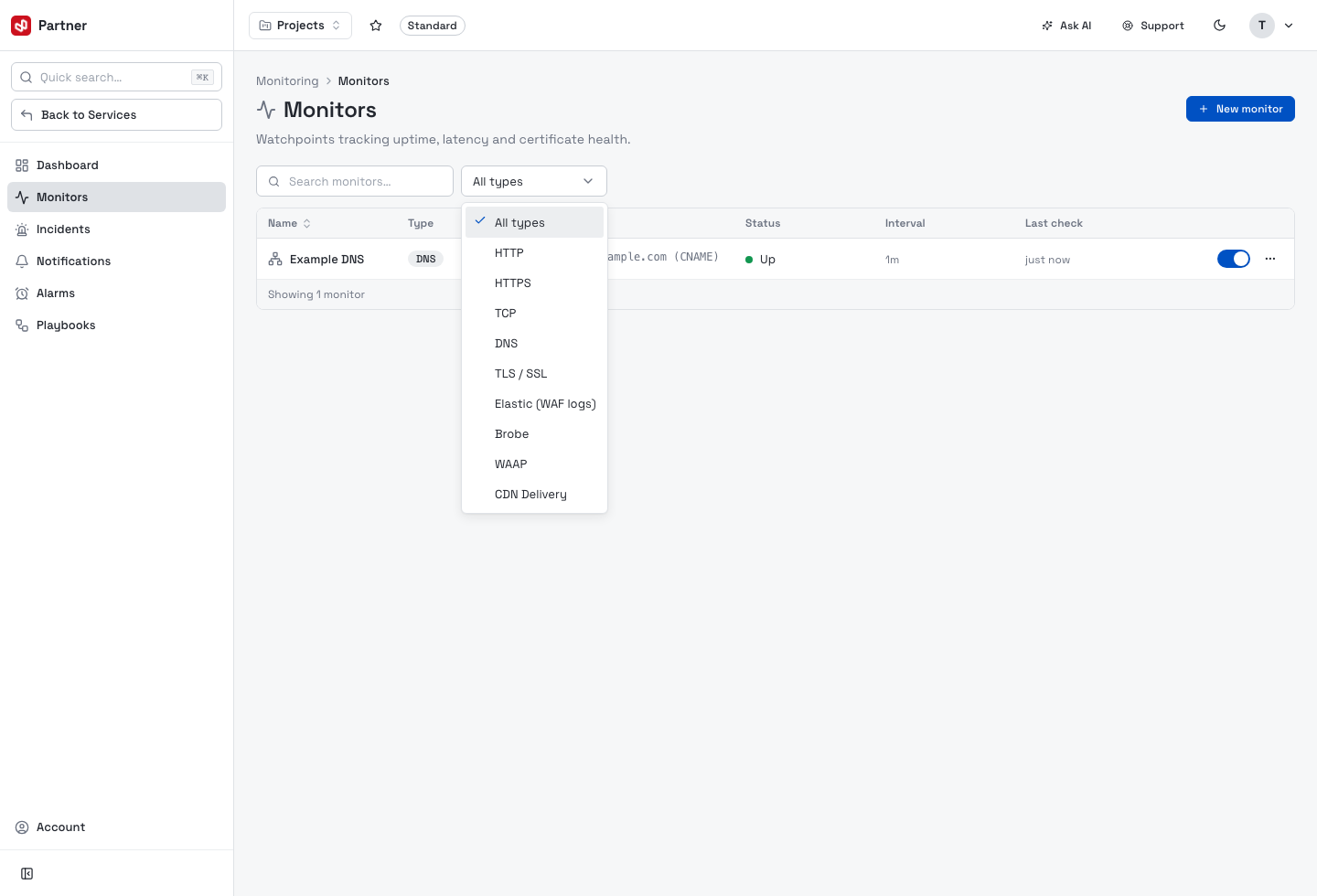Click 'Showing 1 monitor' footer text
Viewport: 1317px width, 896px height.
pyautogui.click(x=316, y=294)
